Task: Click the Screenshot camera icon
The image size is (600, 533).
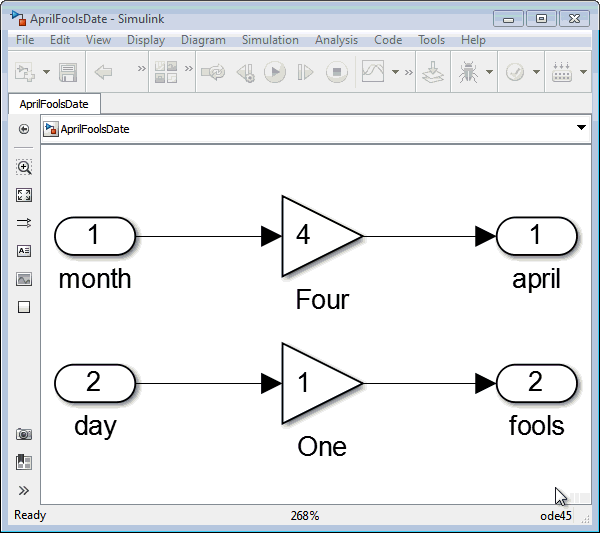Action: tap(24, 434)
